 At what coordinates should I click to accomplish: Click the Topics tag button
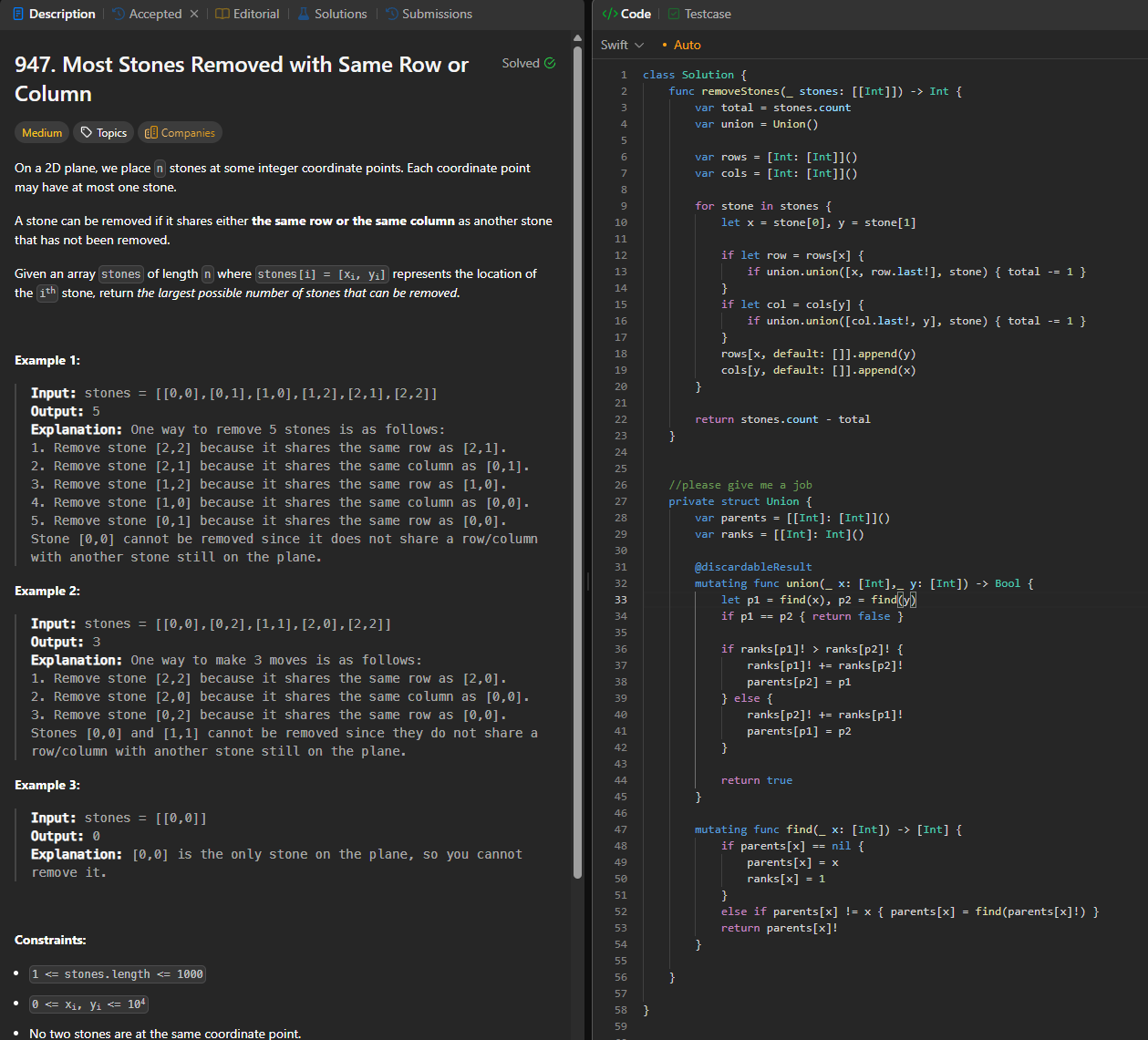[x=103, y=133]
